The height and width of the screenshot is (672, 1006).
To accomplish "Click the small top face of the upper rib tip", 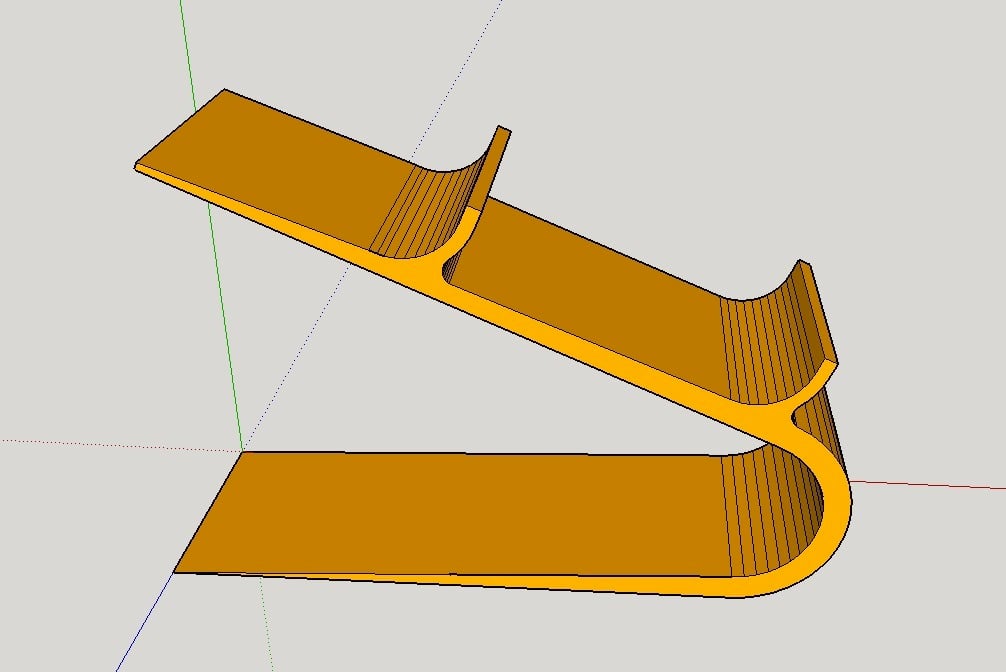I will pos(504,130).
